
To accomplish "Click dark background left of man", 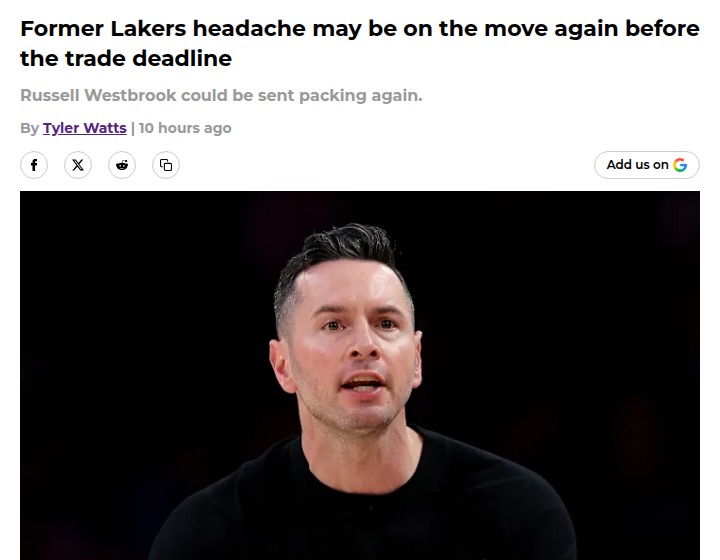I will [x=138, y=344].
